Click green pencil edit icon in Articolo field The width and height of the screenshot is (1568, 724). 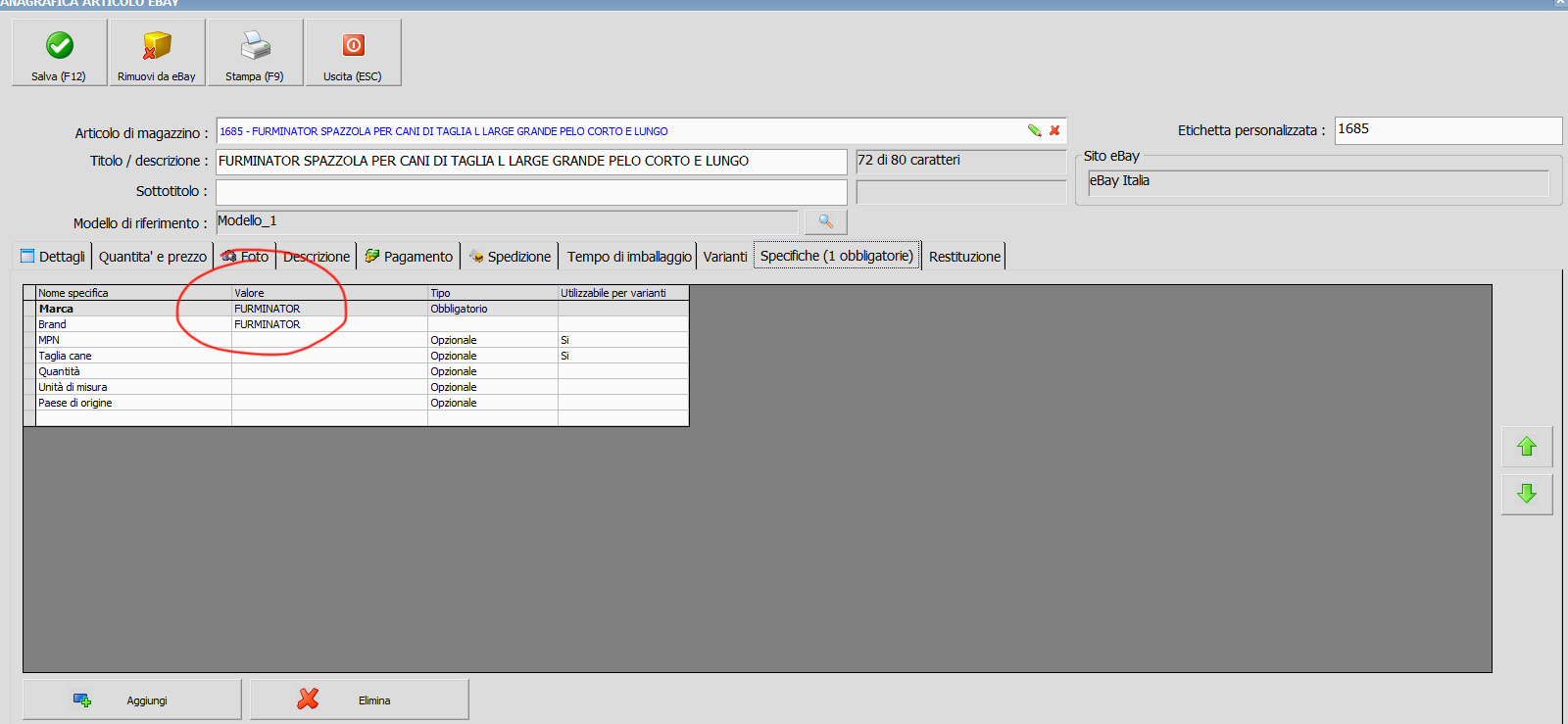[1034, 130]
